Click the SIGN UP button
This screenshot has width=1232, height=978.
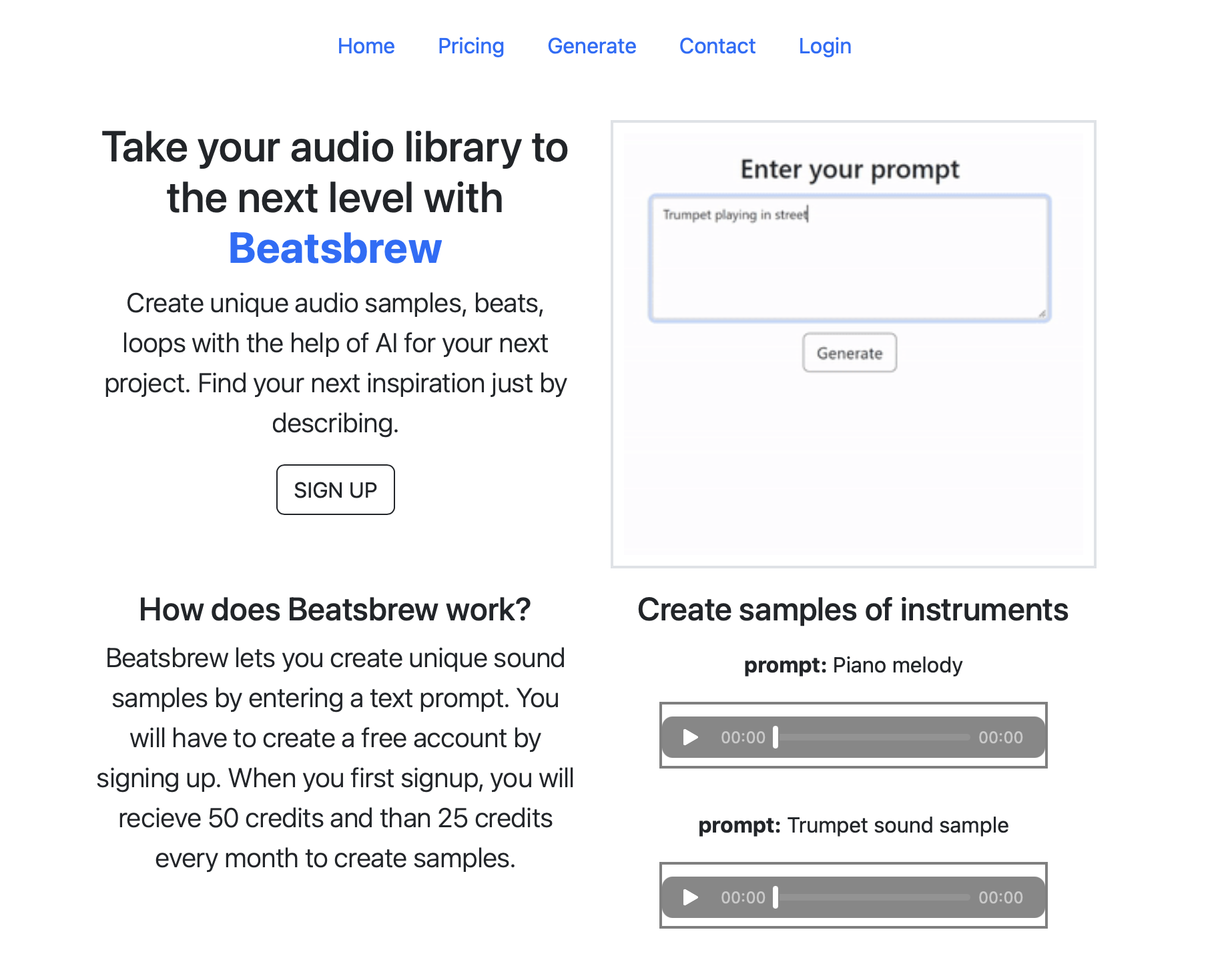pyautogui.click(x=335, y=490)
